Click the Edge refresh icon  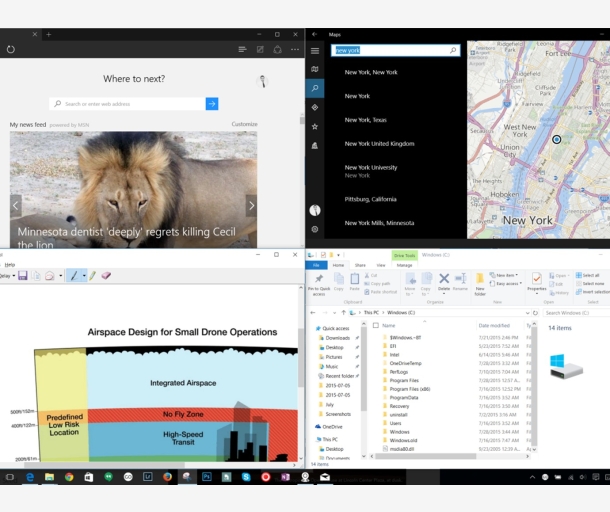11,49
